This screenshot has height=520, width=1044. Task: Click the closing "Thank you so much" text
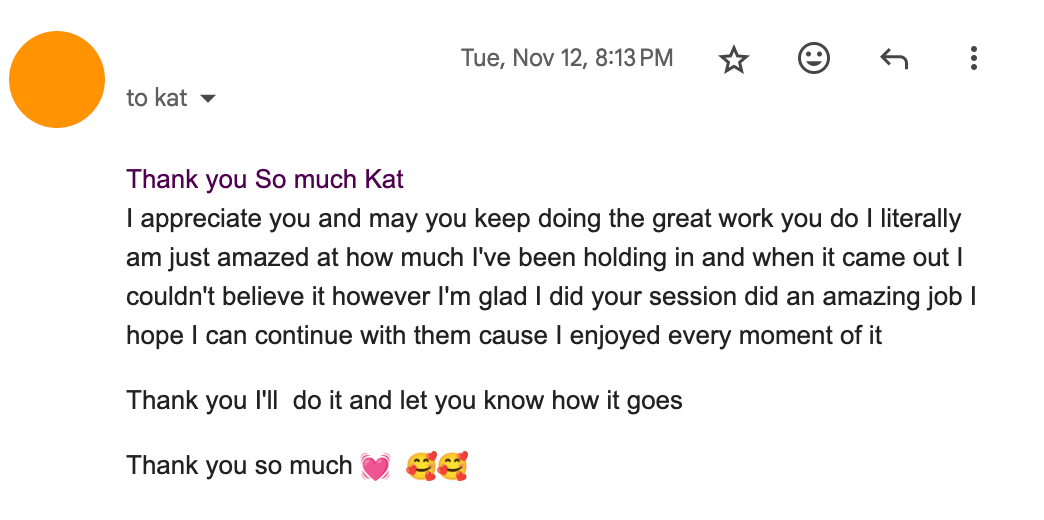point(239,466)
